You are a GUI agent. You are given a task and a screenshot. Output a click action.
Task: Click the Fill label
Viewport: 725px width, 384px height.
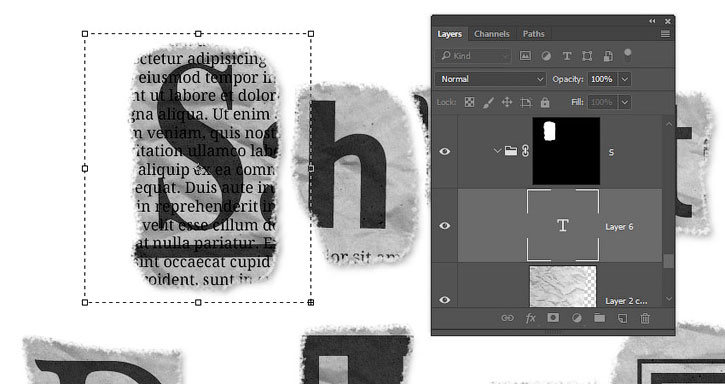[577, 102]
